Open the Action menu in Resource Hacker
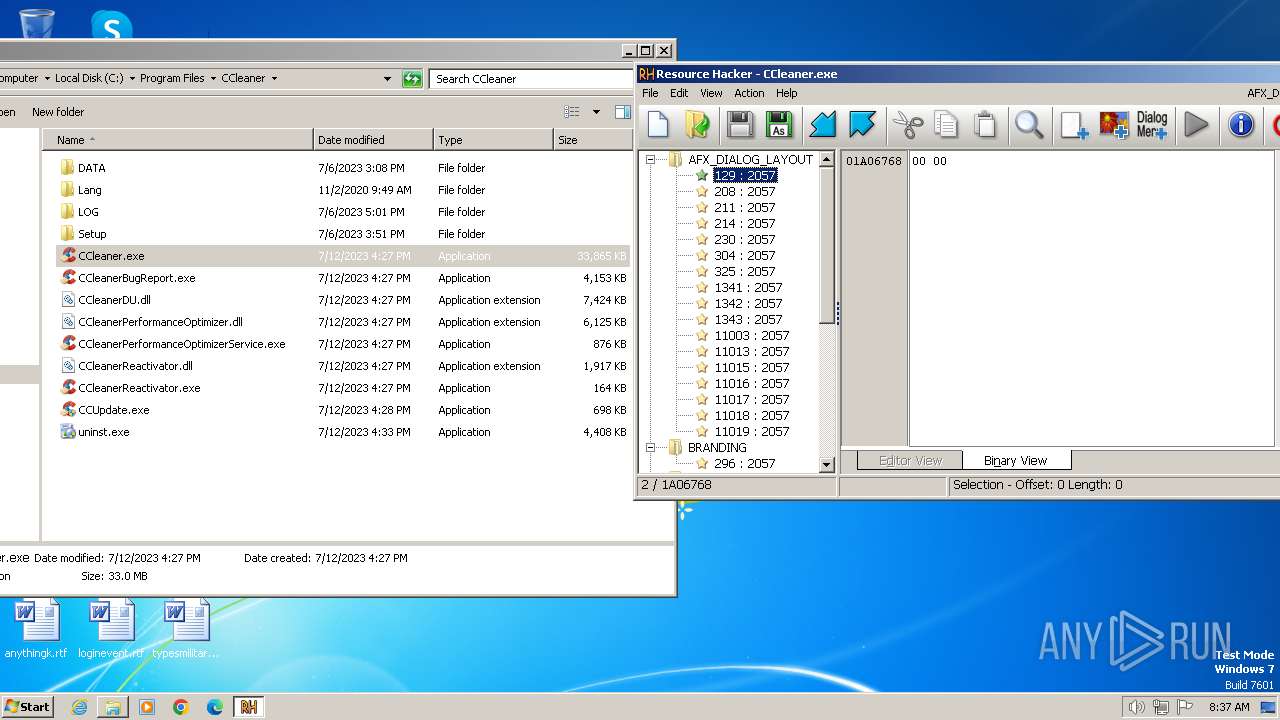The height and width of the screenshot is (720, 1280). (749, 93)
